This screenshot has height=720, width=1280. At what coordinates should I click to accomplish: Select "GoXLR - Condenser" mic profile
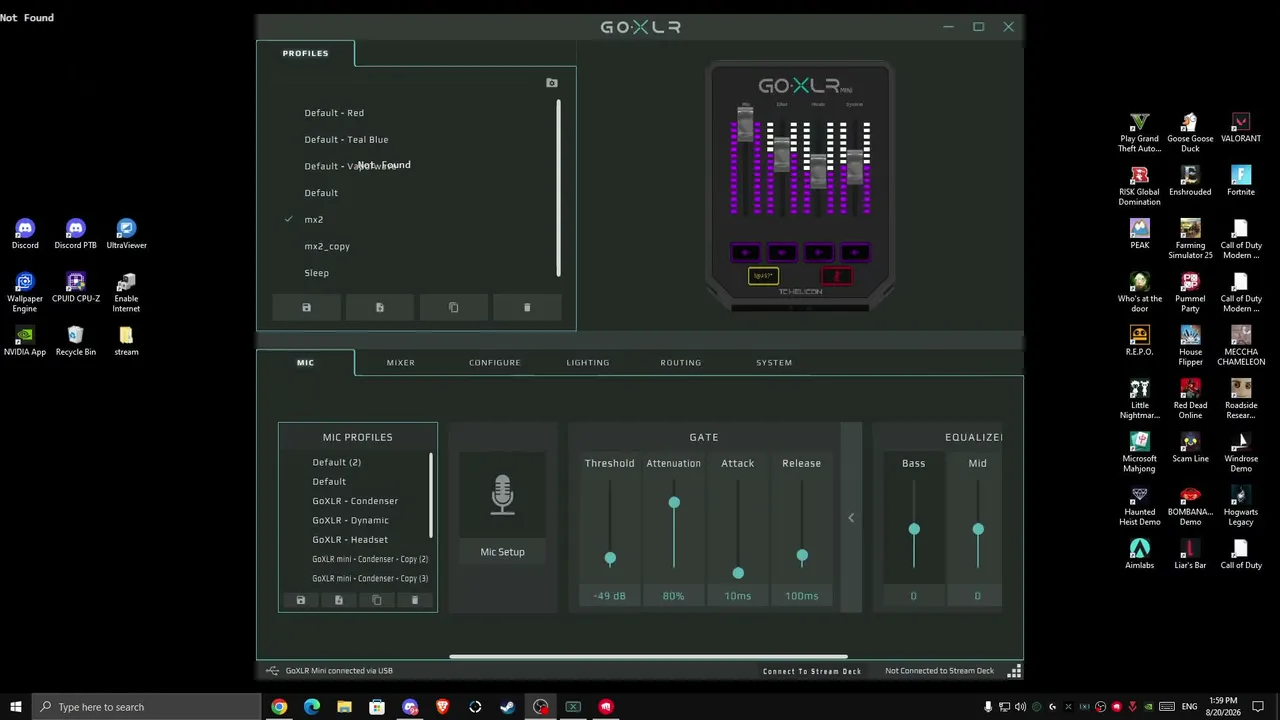click(355, 501)
